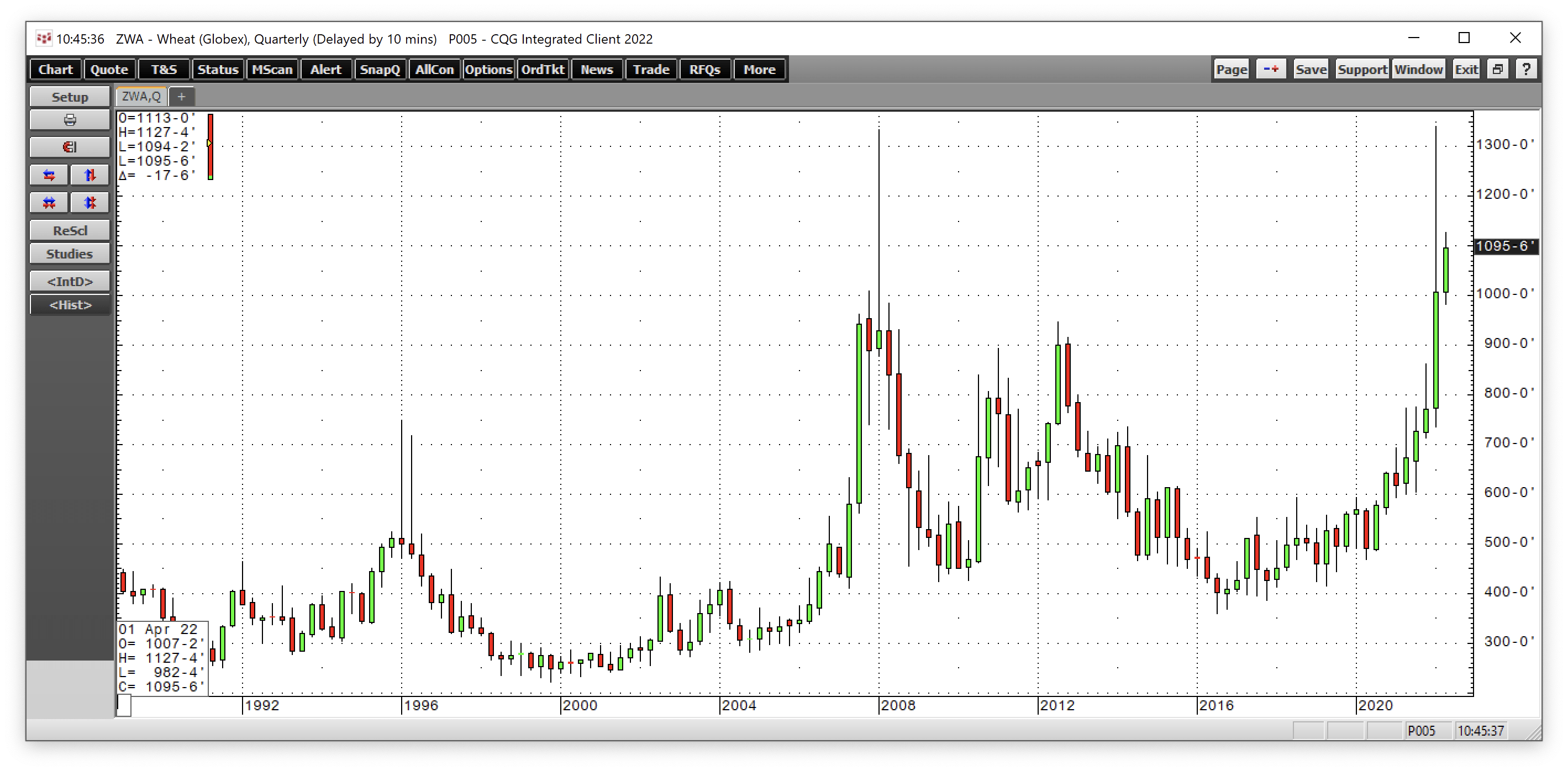Add a new tab with plus
1568x771 pixels.
(x=181, y=96)
